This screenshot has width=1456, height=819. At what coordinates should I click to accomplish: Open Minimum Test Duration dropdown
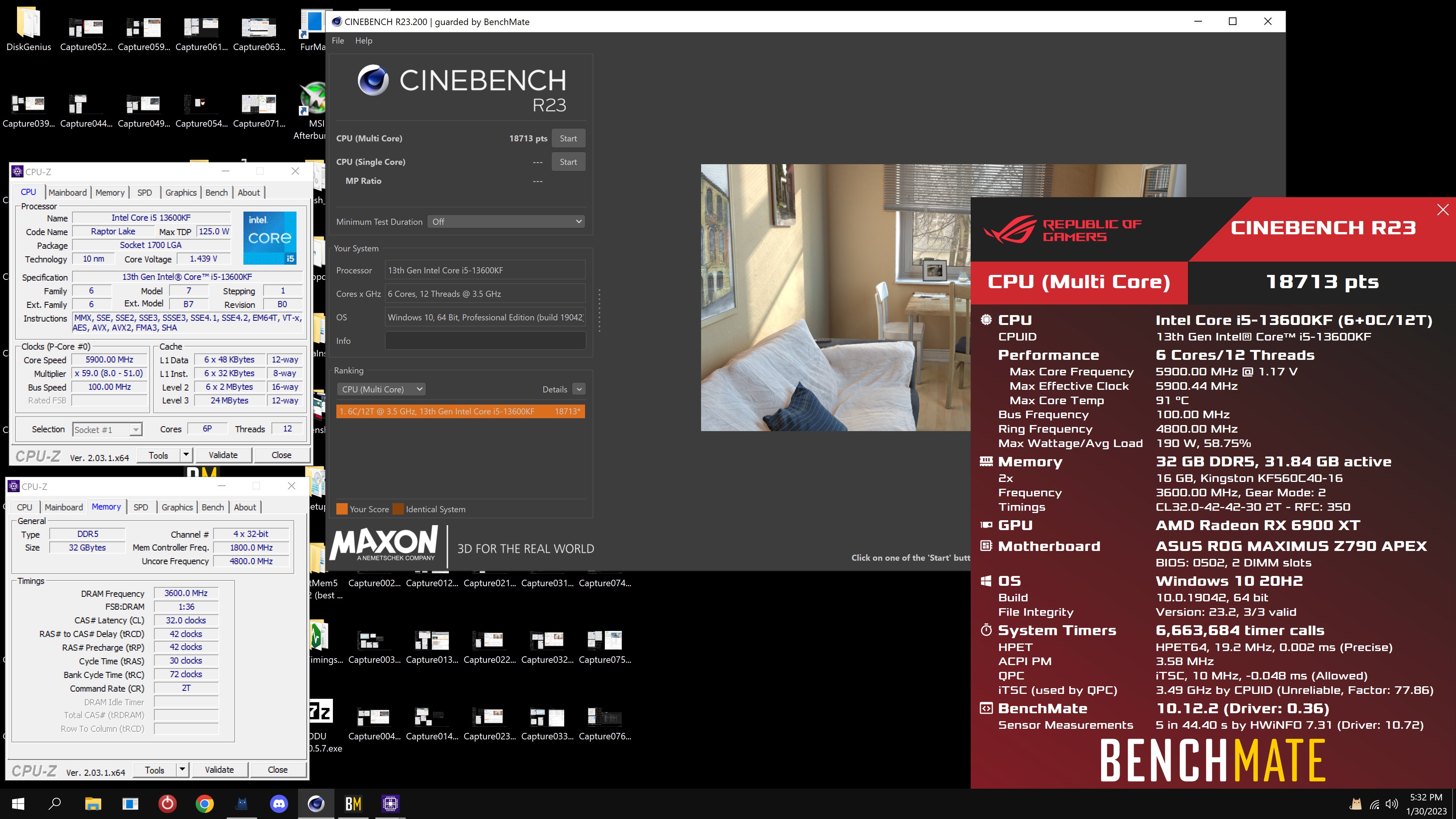(506, 221)
